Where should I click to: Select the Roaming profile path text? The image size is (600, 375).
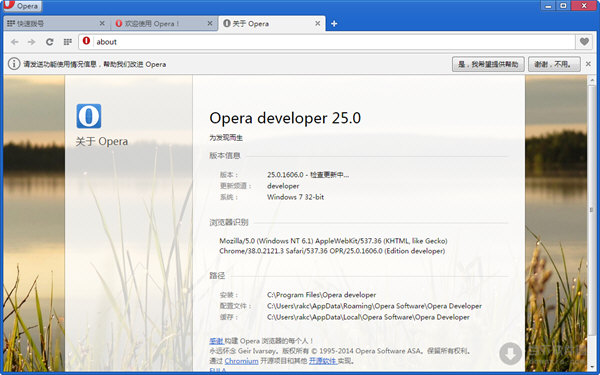(374, 306)
